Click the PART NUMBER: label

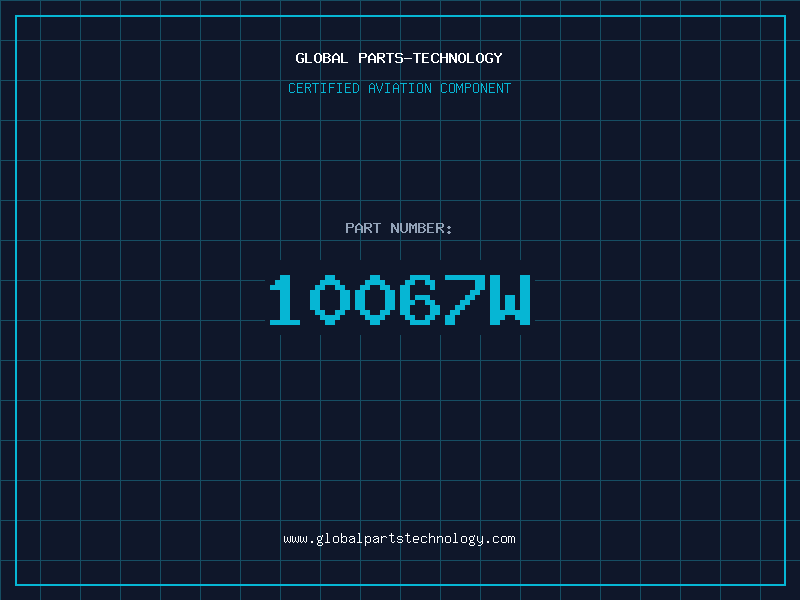click(398, 228)
